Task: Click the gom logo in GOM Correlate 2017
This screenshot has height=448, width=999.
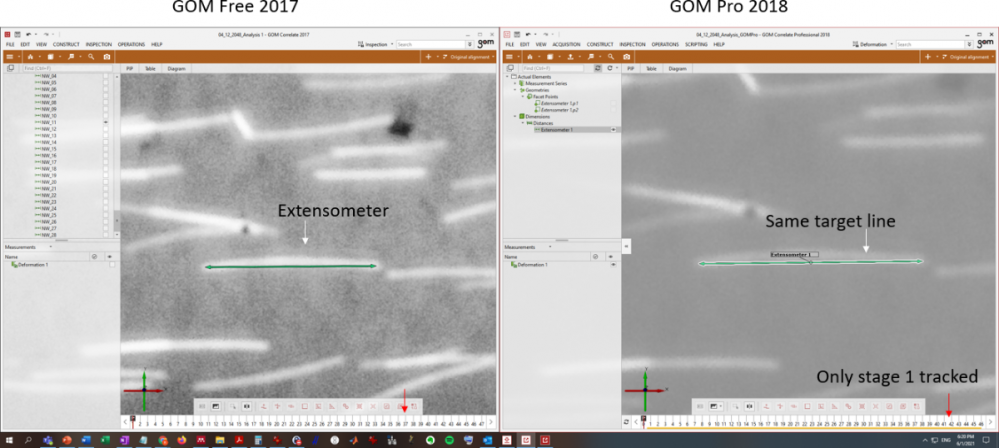Action: [x=485, y=44]
